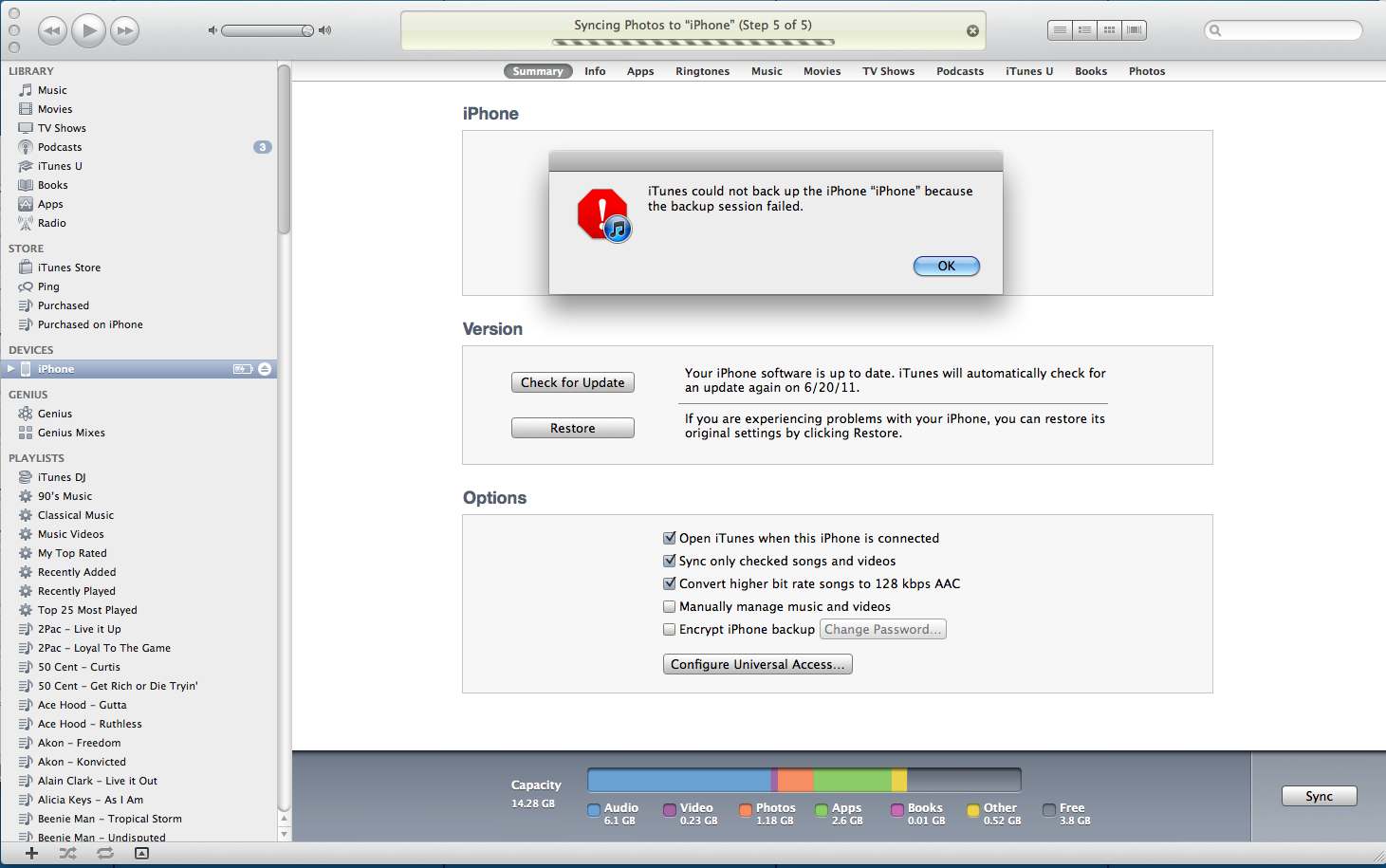Viewport: 1386px width, 868px height.
Task: Show the artwork viewer panel icon
Action: (x=141, y=853)
